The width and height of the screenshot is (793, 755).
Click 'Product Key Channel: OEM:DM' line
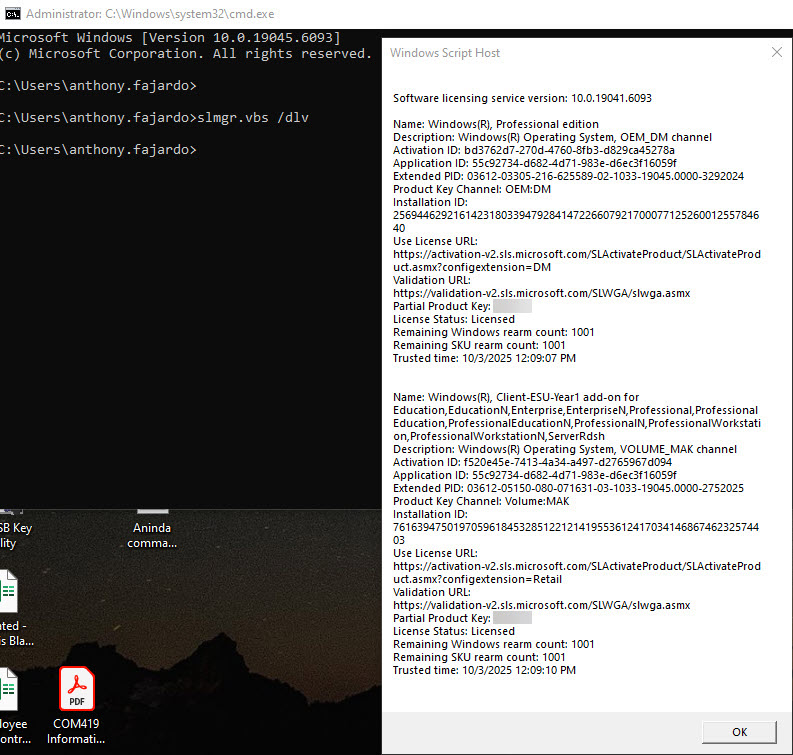[472, 189]
